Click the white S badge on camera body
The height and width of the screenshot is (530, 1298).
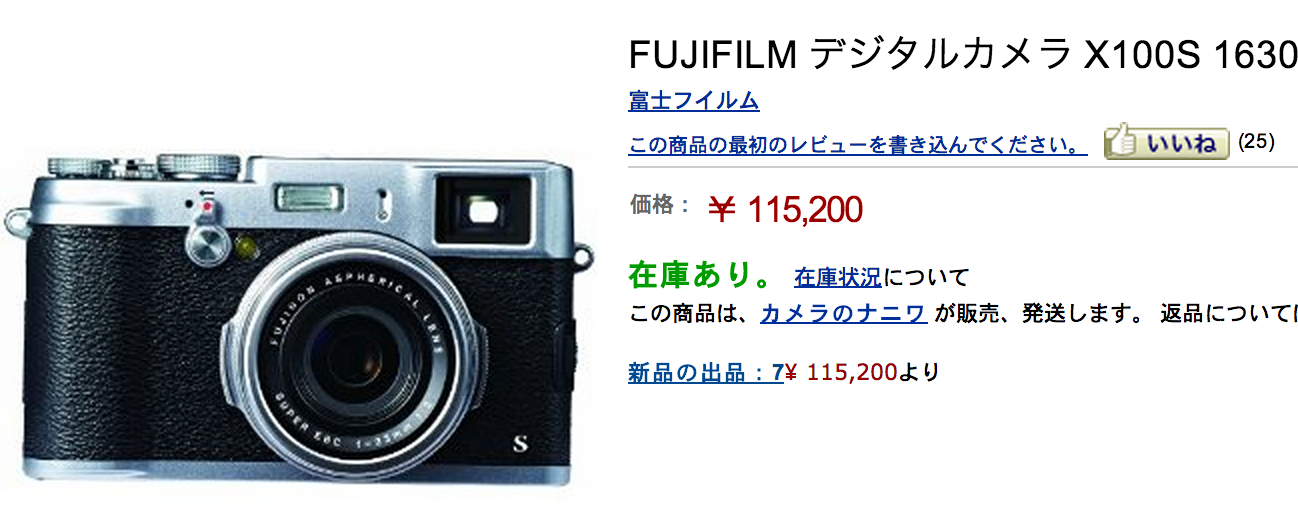click(517, 443)
